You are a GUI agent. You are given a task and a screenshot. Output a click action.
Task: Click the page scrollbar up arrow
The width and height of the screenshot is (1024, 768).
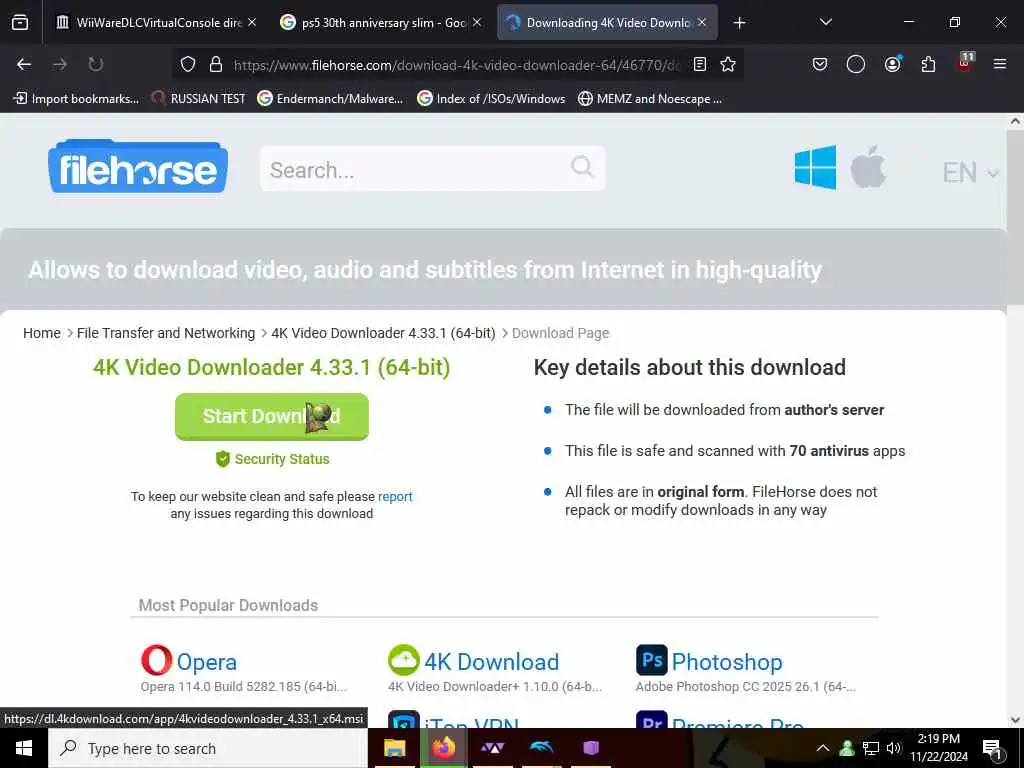1015,121
